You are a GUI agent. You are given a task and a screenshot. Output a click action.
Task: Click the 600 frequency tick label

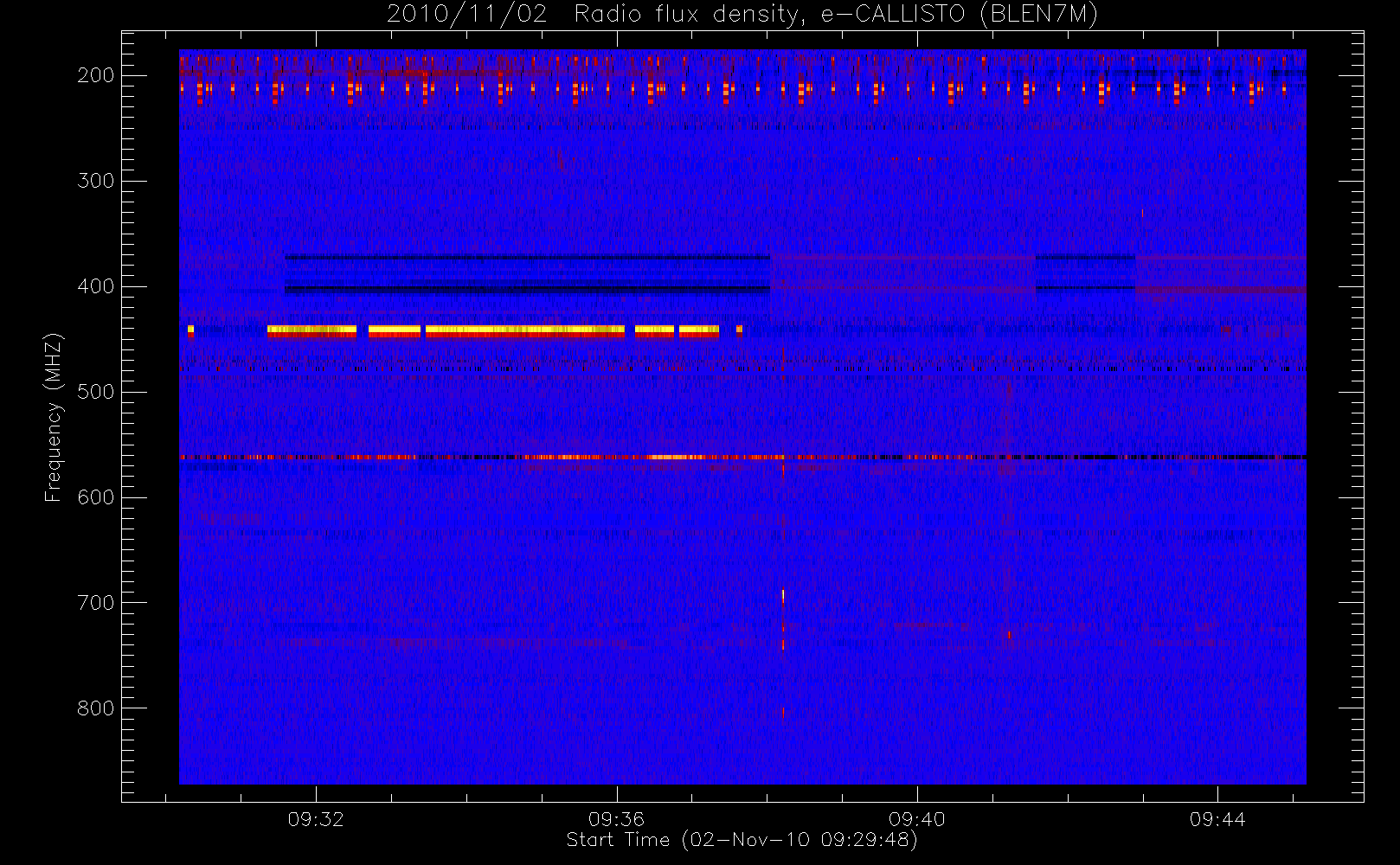point(95,497)
